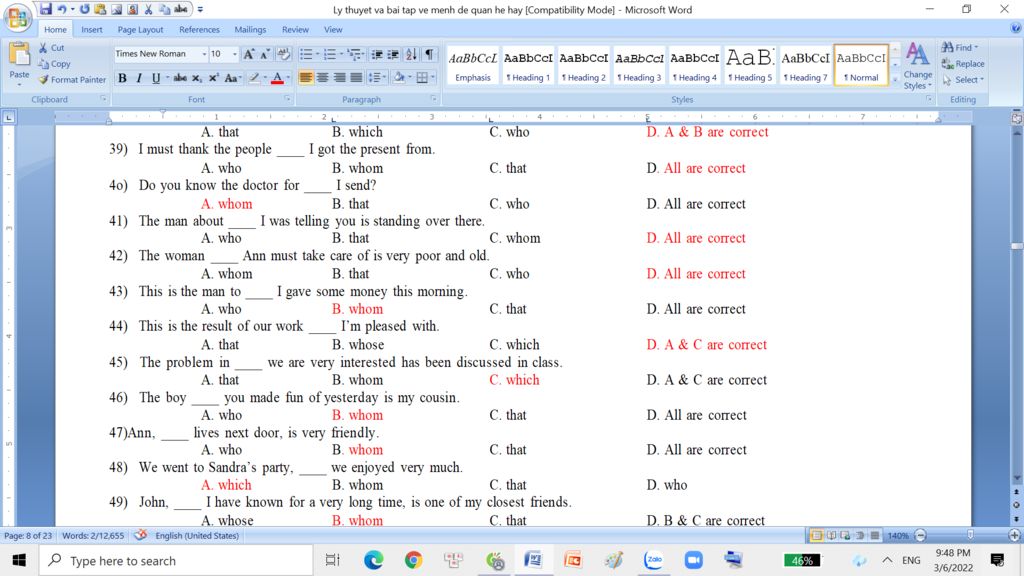Switch to Draft view in status bar
Screen dimensions: 1024x576
tap(875, 536)
